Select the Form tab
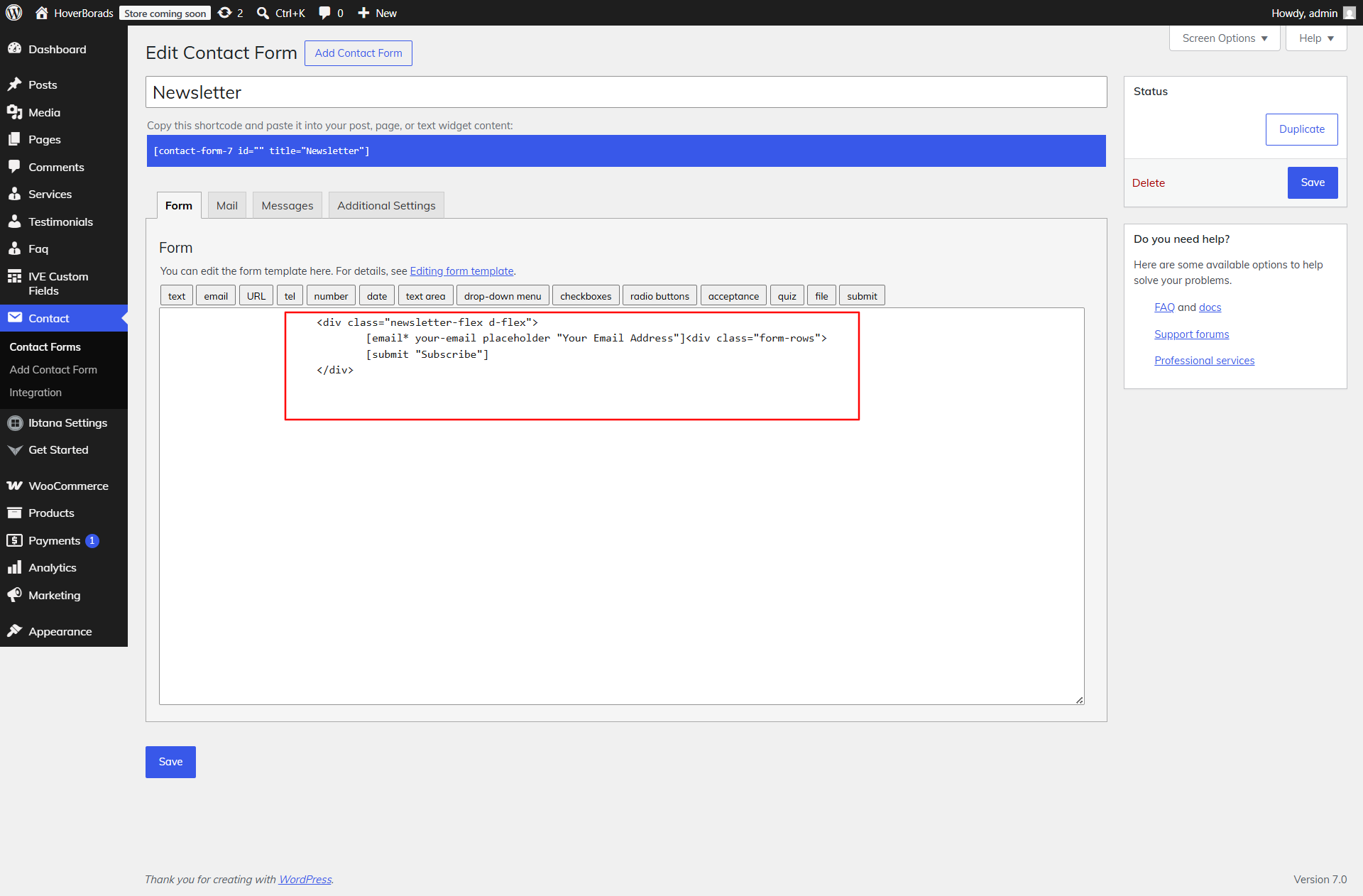 179,205
